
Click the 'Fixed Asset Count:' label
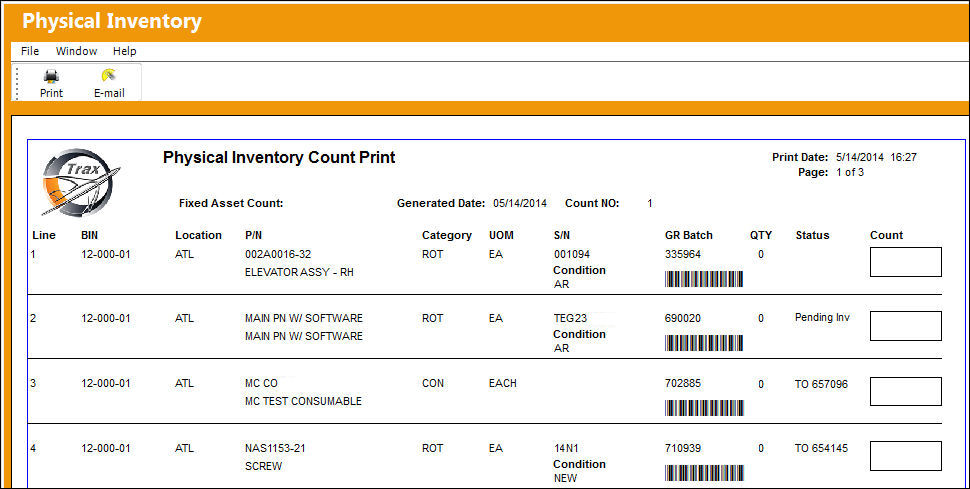click(231, 203)
